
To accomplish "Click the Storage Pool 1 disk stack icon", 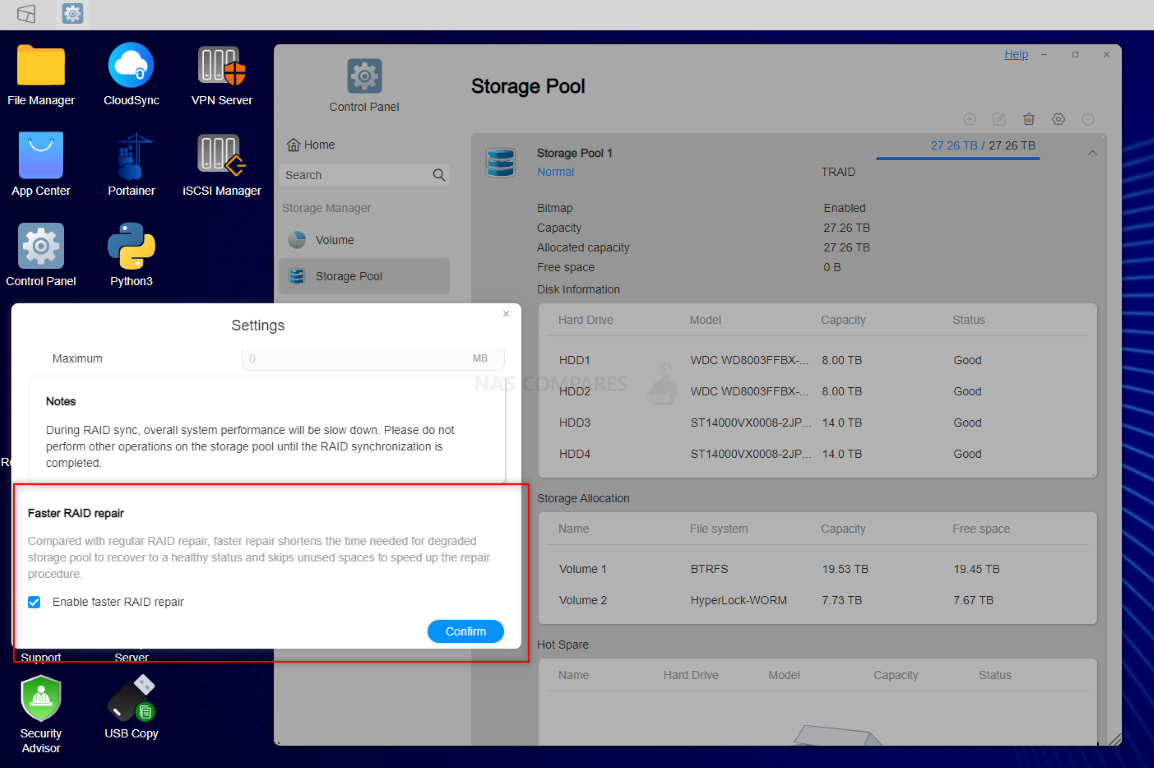I will coord(500,162).
